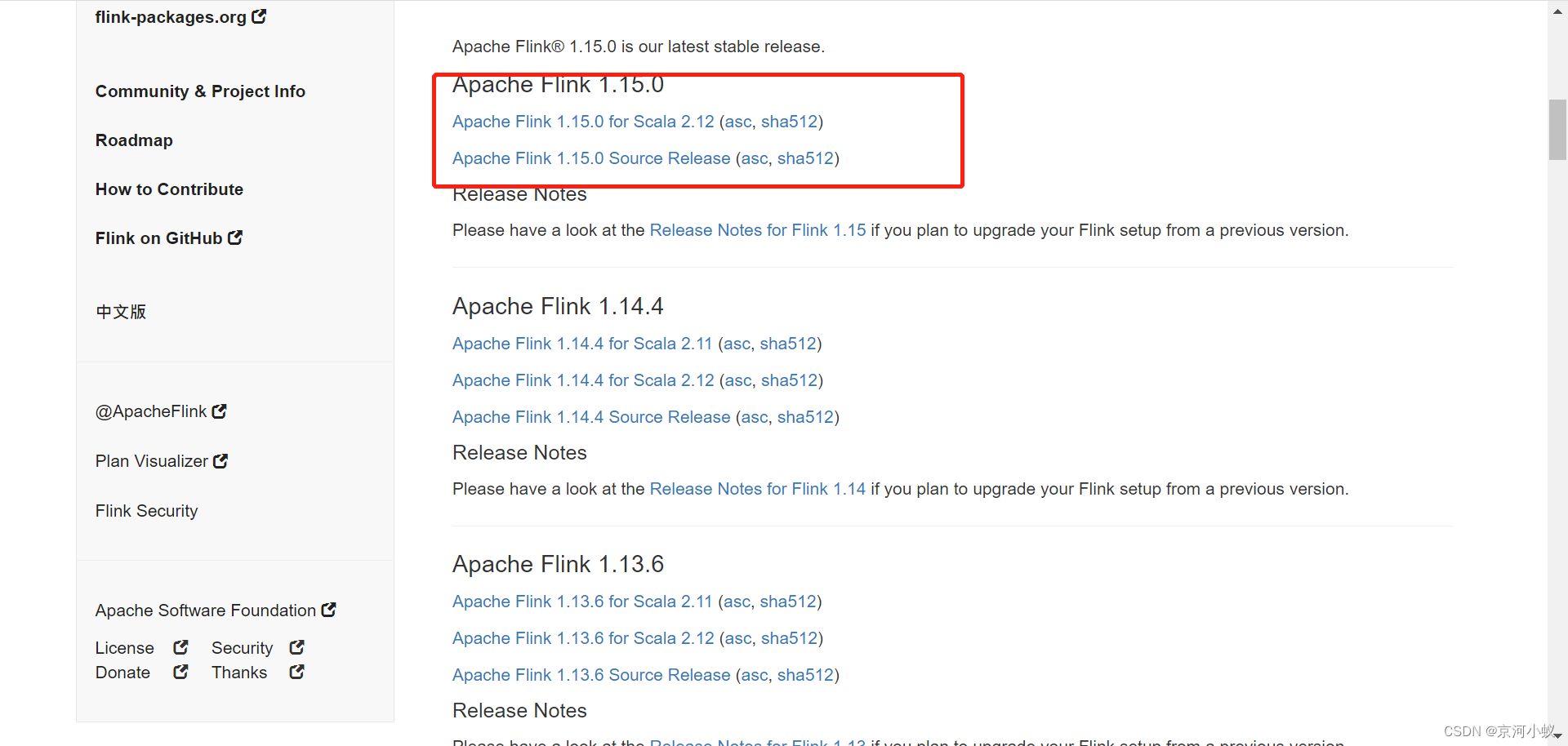This screenshot has width=1568, height=746.
Task: Click the Security footer link beside License
Action: (242, 648)
